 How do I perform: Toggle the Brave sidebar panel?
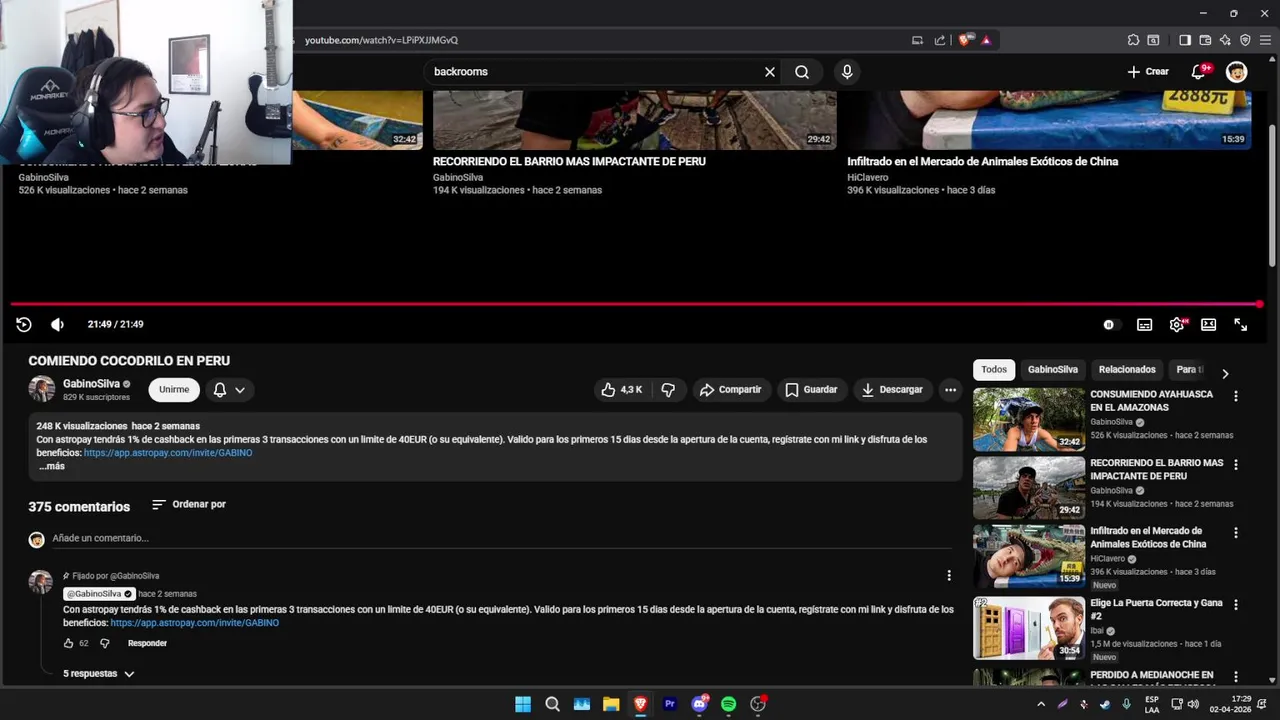click(1185, 40)
